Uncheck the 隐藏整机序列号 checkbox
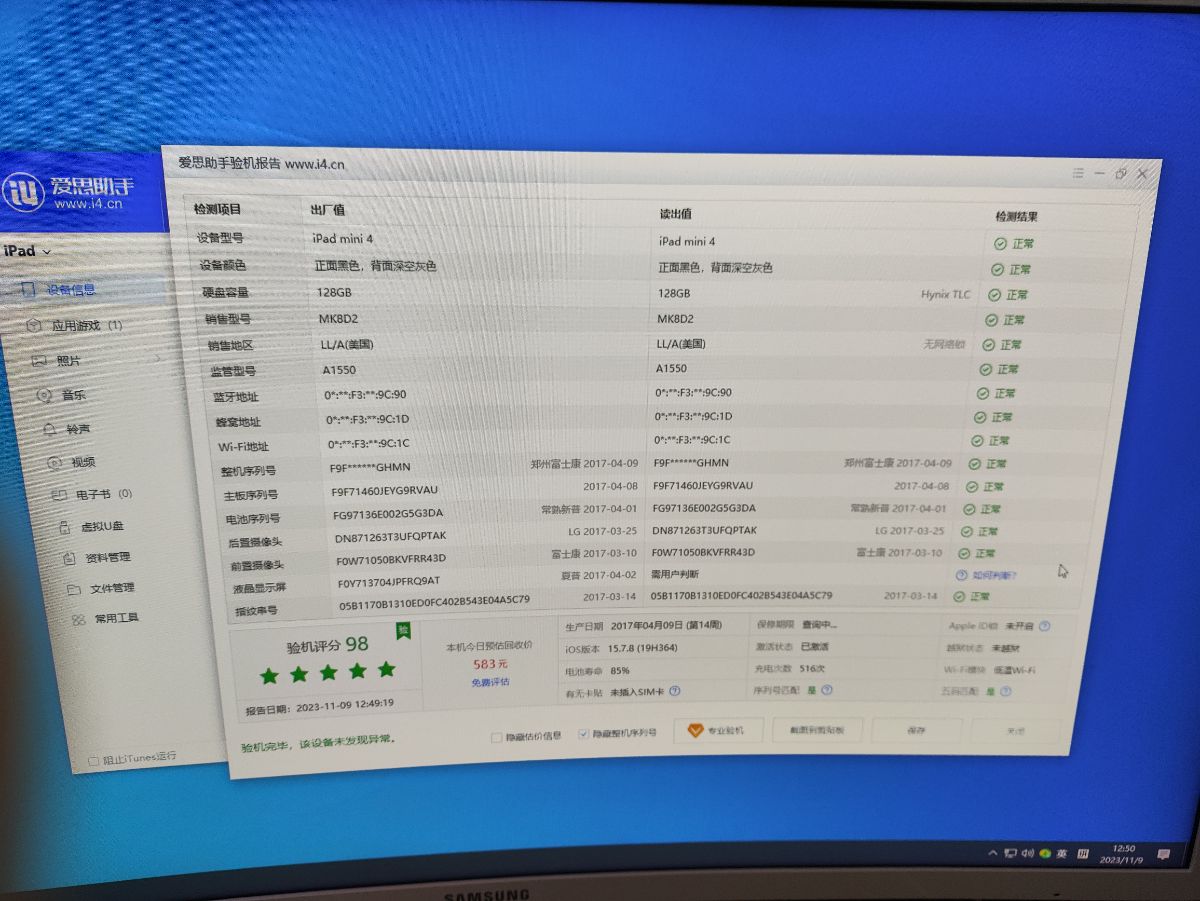The height and width of the screenshot is (901, 1200). tap(583, 734)
